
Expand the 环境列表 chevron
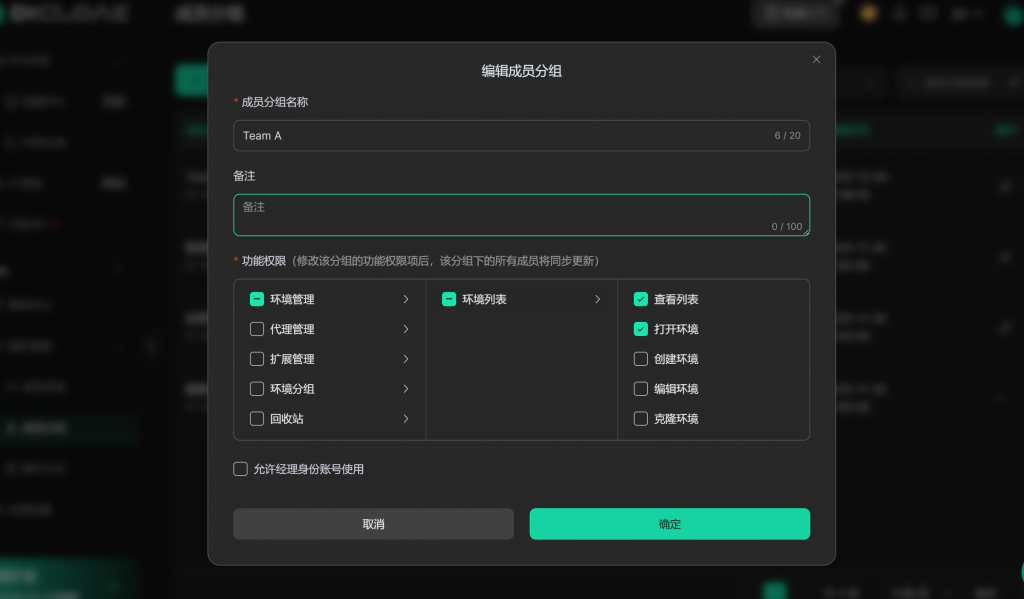597,299
